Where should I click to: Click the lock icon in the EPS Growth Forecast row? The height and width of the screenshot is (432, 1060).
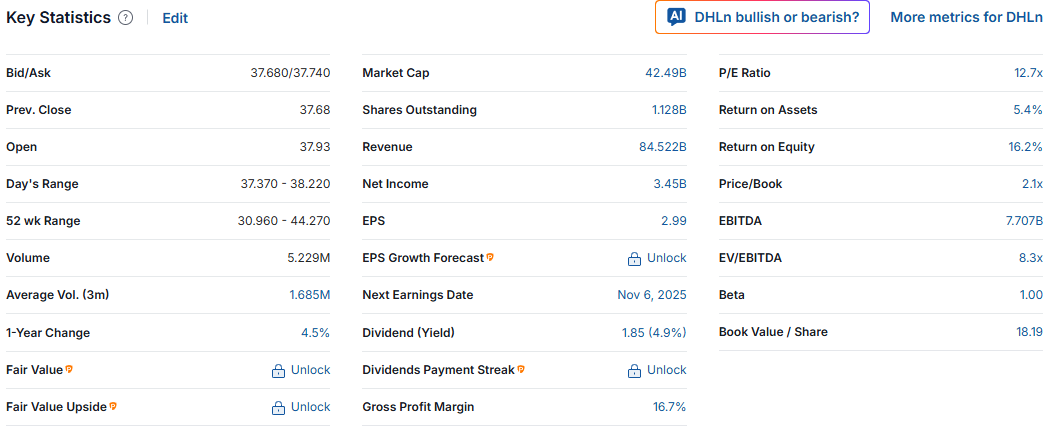pyautogui.click(x=635, y=259)
